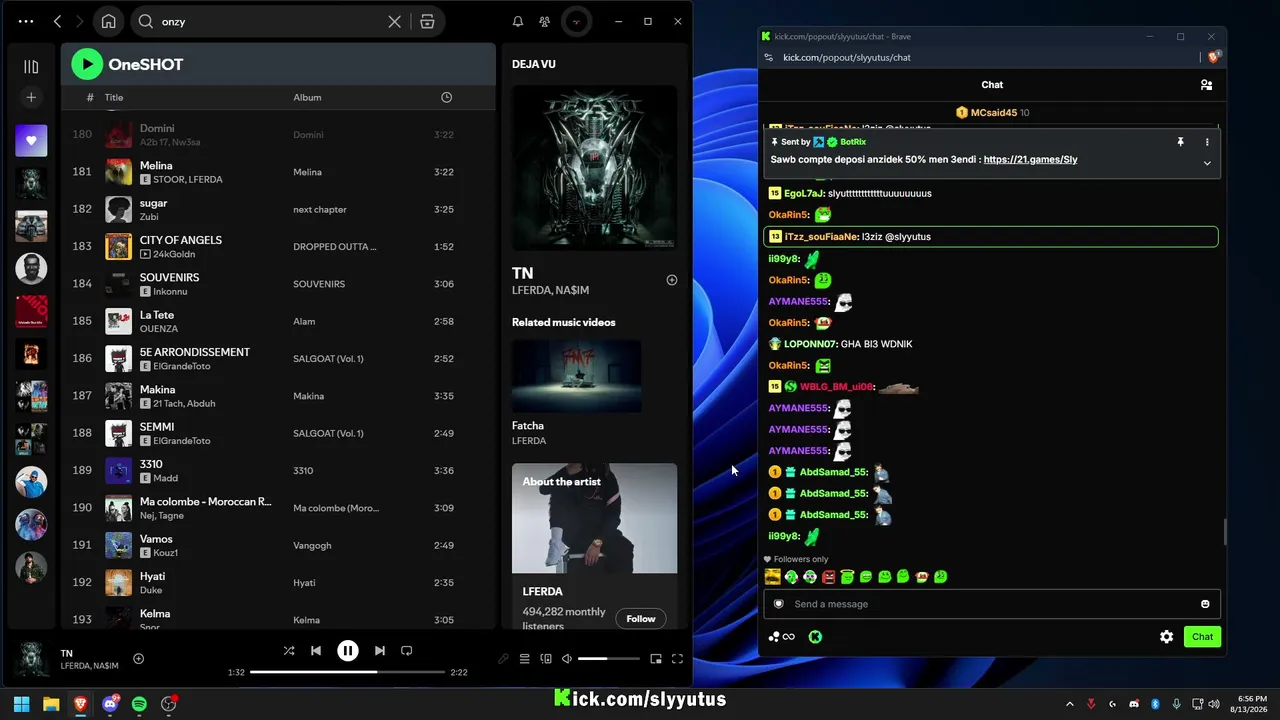Sort by the Title column header
The width and height of the screenshot is (1280, 720).
point(114,97)
